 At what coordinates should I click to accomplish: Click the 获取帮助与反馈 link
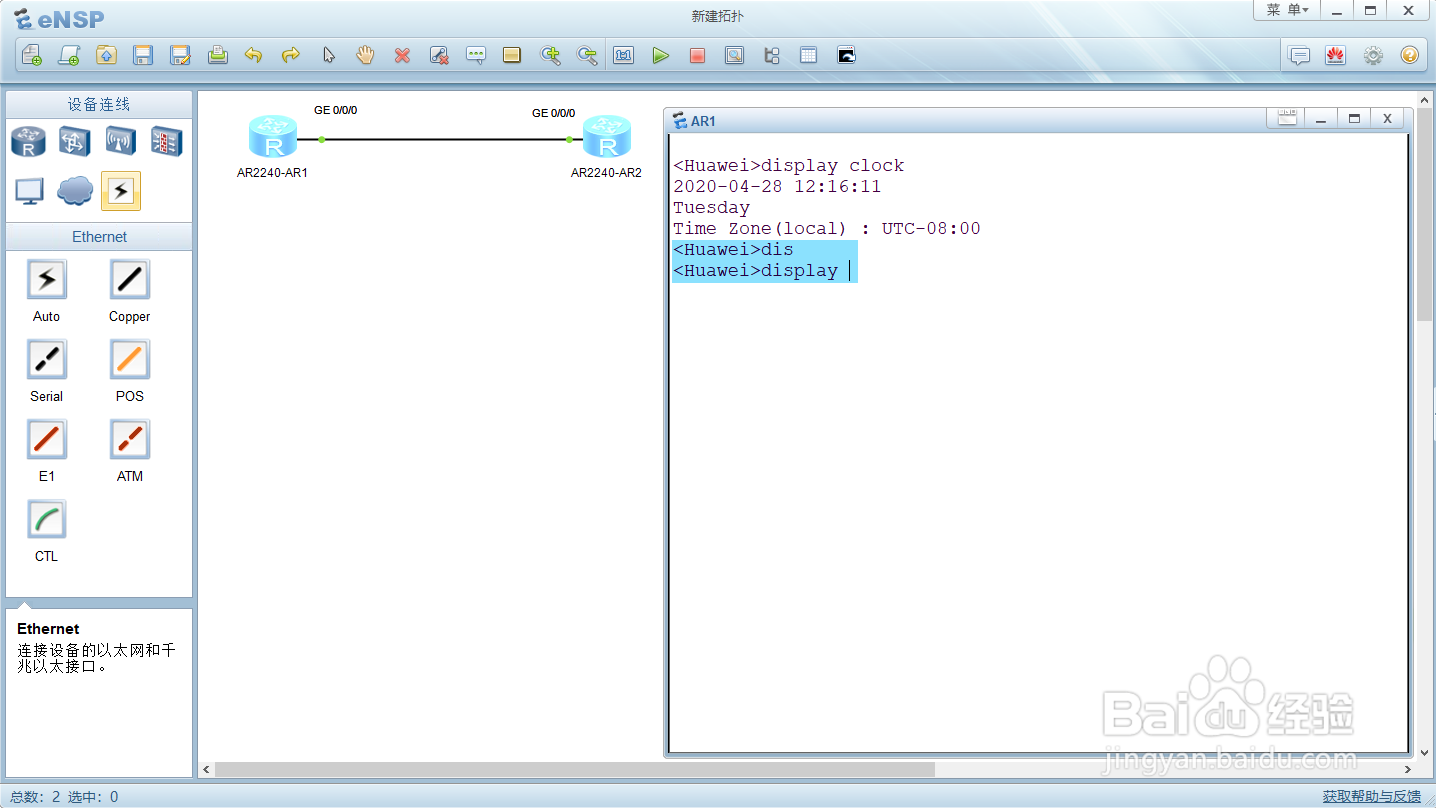tap(1371, 796)
